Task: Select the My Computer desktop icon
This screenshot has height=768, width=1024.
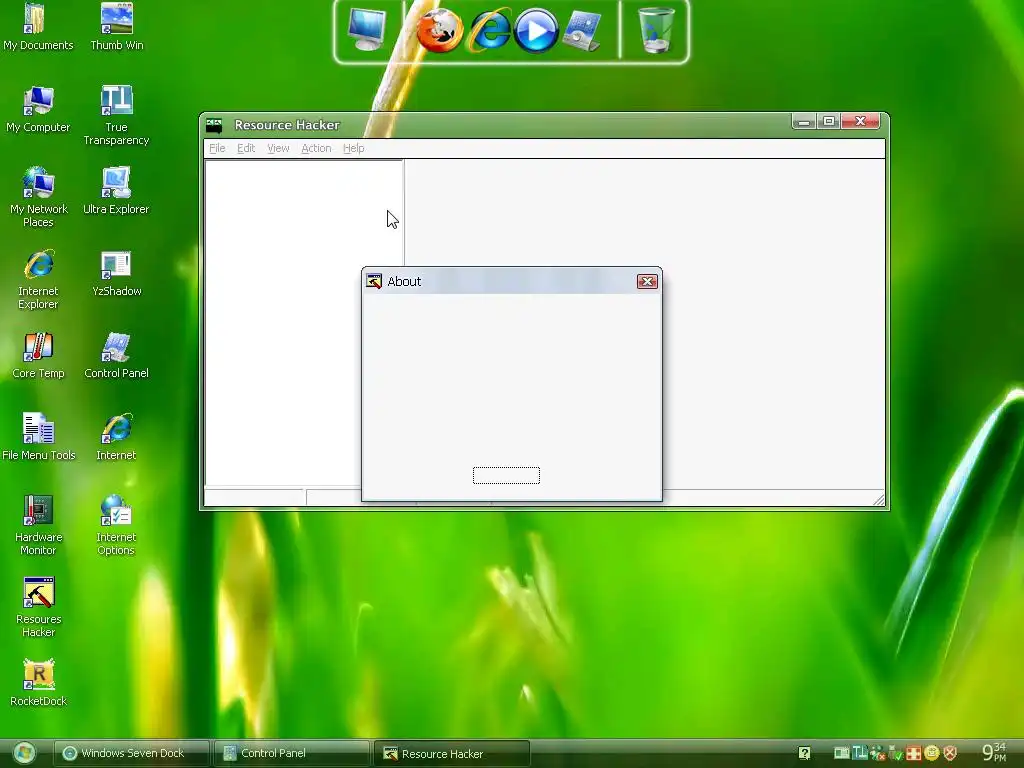Action: tap(38, 109)
